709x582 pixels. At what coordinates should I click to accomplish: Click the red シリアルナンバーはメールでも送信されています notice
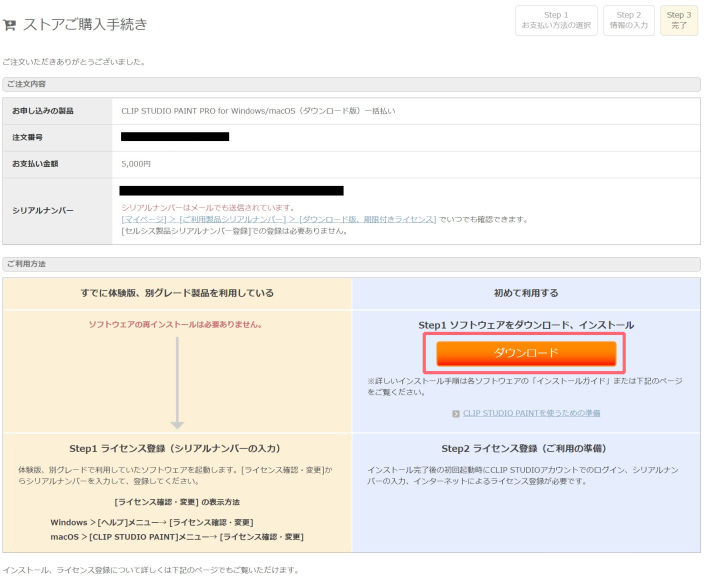pyautogui.click(x=208, y=208)
